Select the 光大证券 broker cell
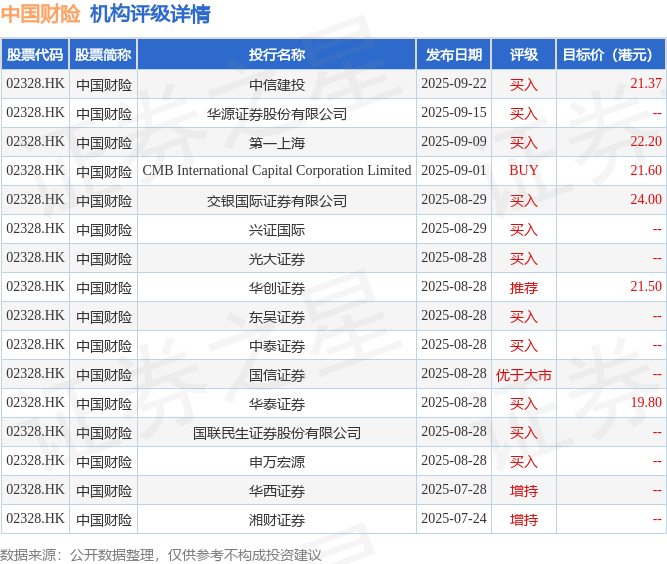This screenshot has width=667, height=564. click(x=277, y=259)
